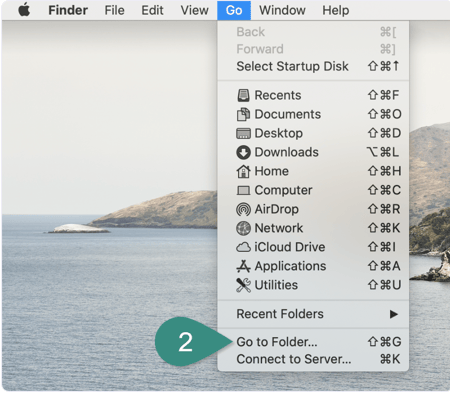Select the Documents menu label
Screen dimensions: 450x393
(288, 114)
